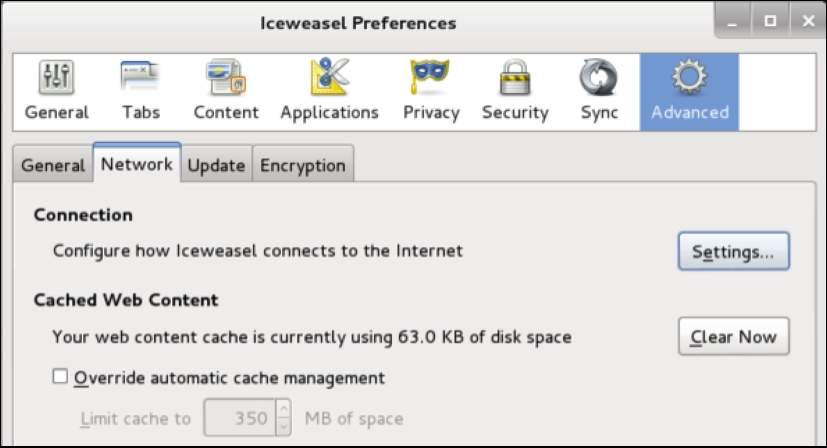The image size is (827, 448).
Task: Open connection Settings button
Action: 734,251
